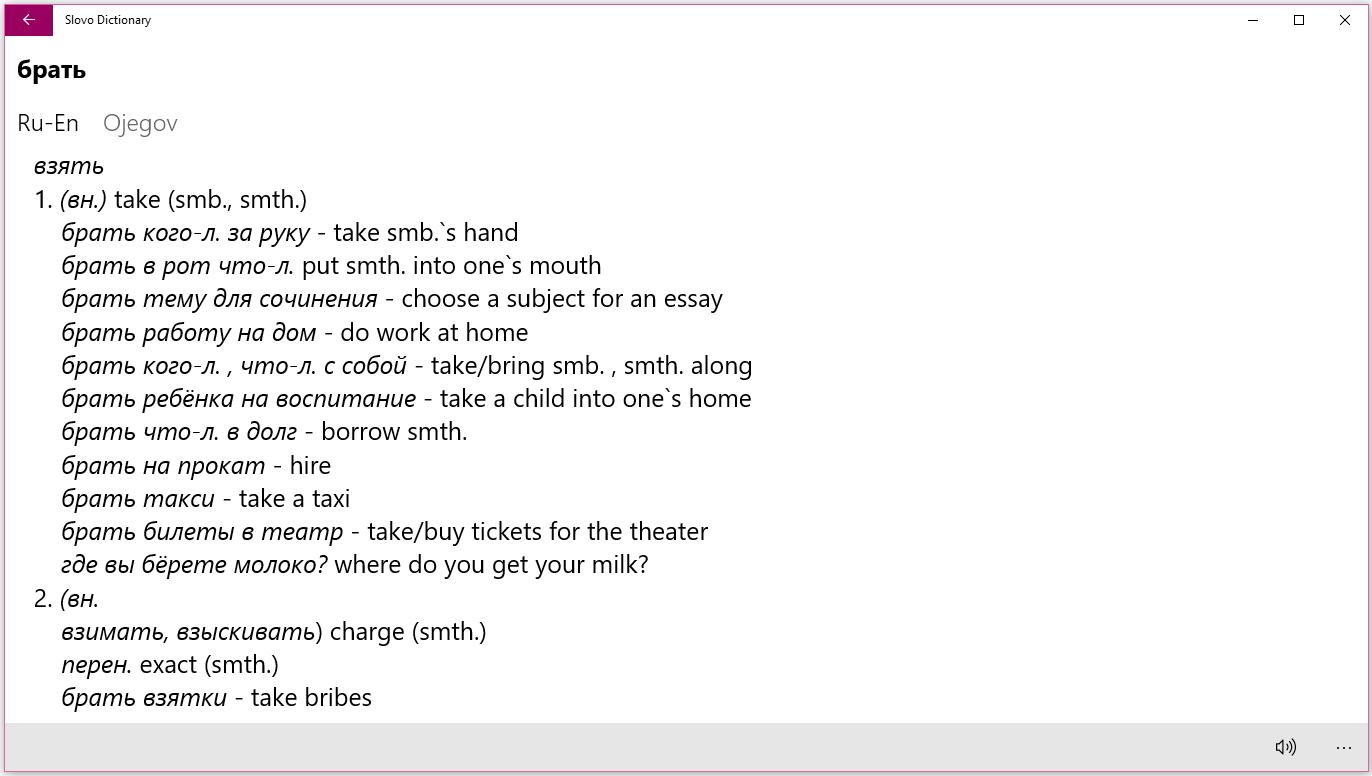
Task: Maximize the Slovo Dictionary window
Action: pos(1299,20)
